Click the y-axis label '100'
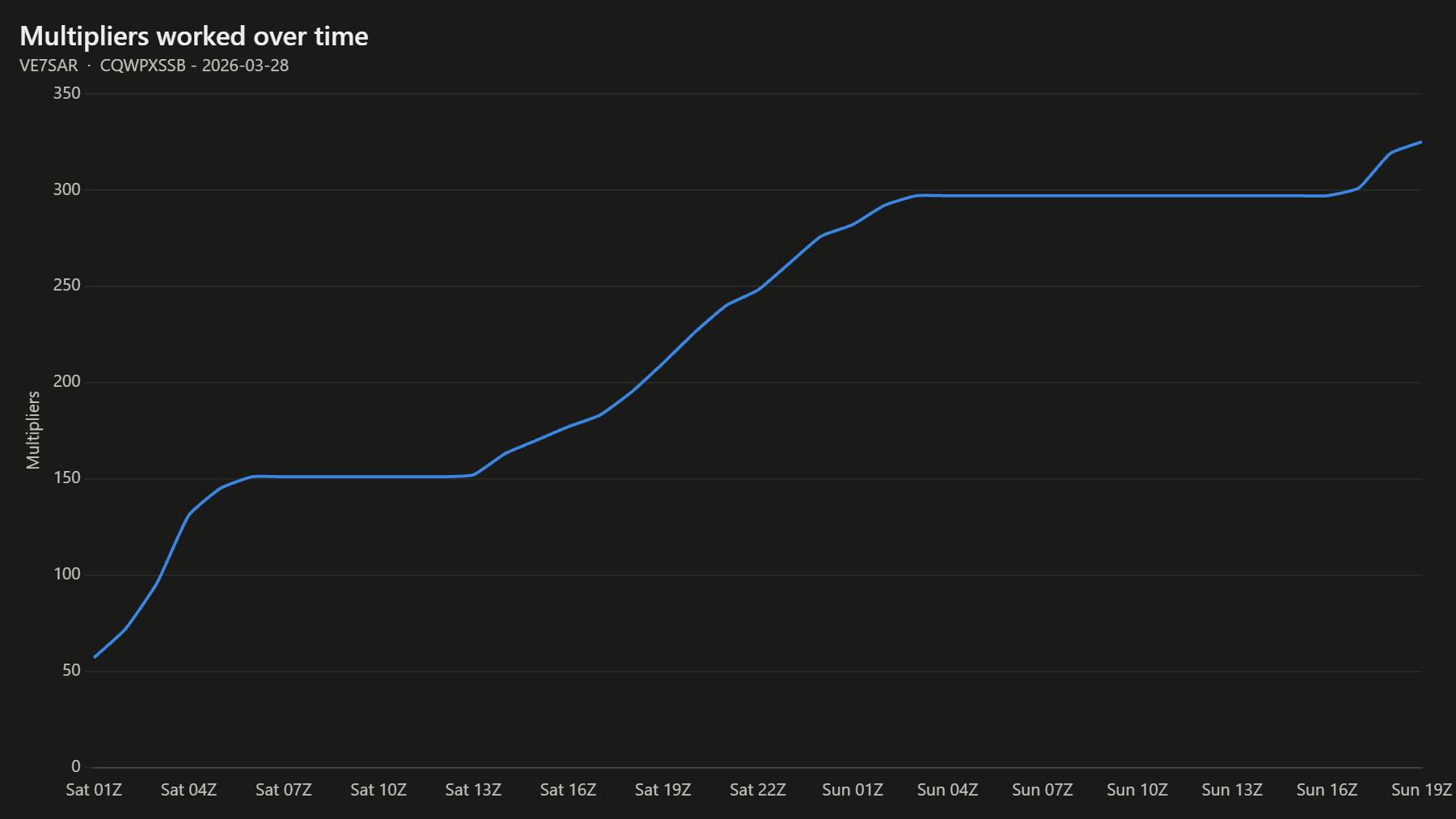The height and width of the screenshot is (819, 1456). click(67, 574)
